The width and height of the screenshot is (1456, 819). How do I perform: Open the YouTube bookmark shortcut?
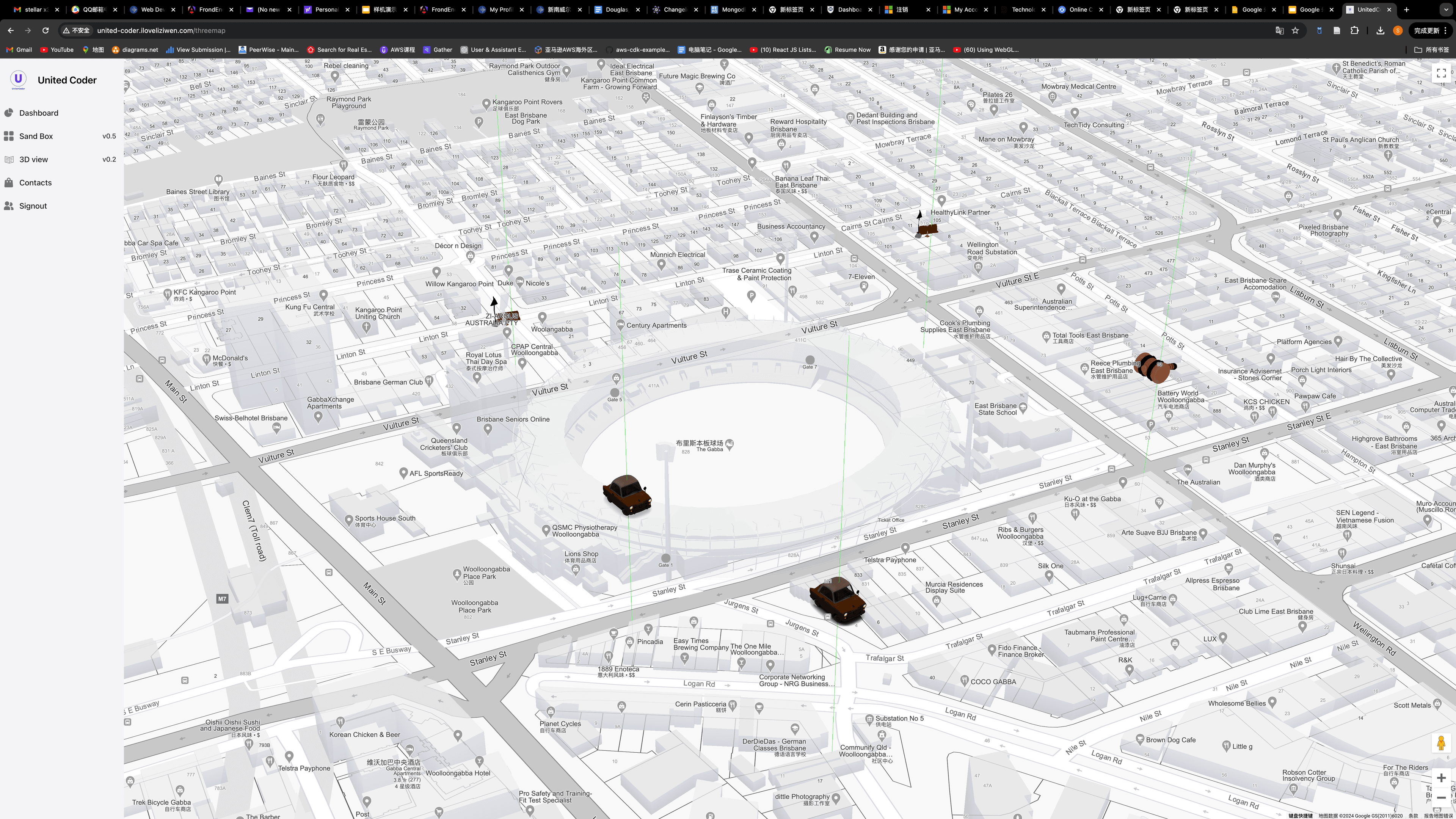(x=45, y=50)
